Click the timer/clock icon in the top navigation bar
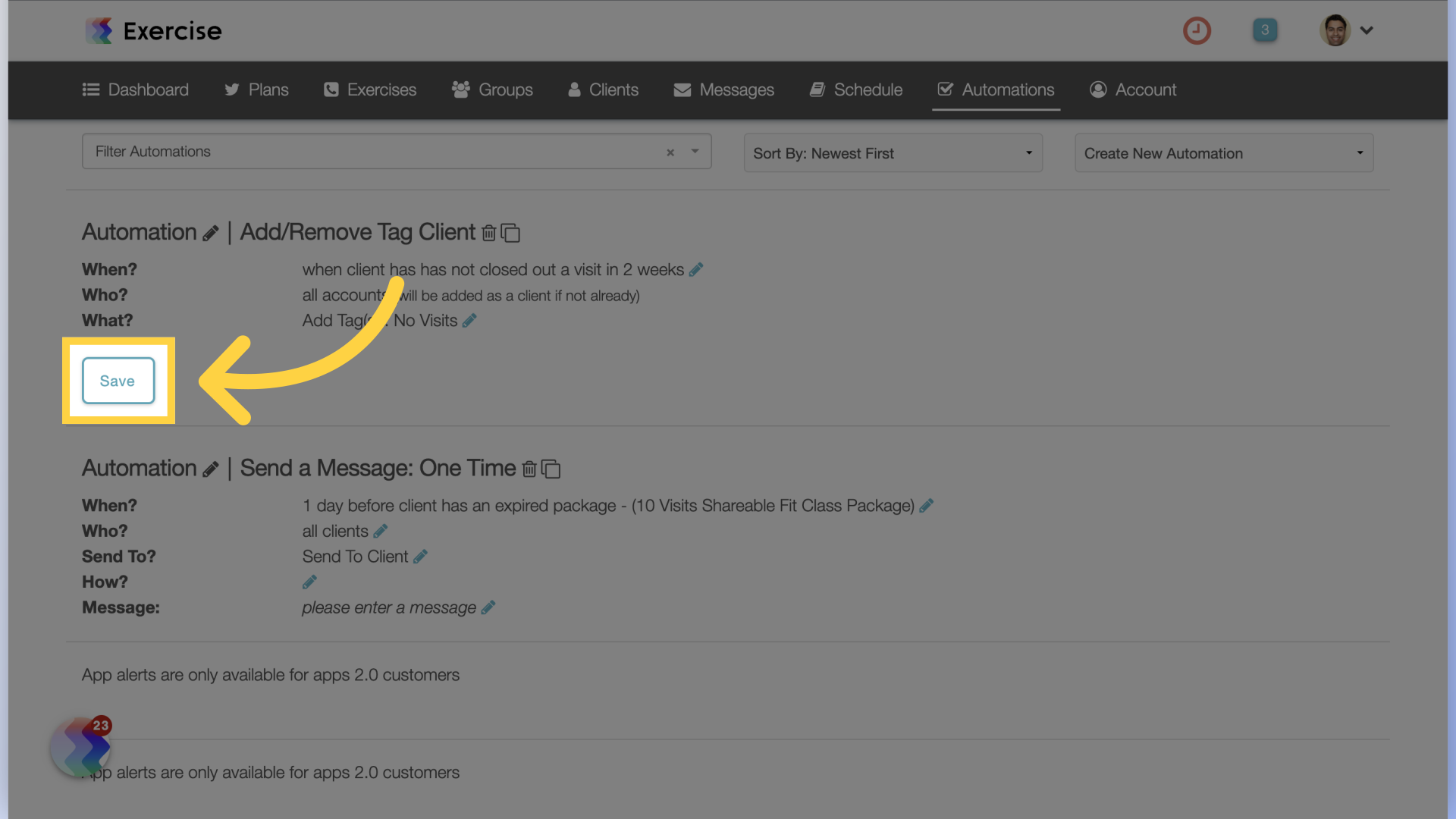1456x819 pixels. tap(1198, 30)
